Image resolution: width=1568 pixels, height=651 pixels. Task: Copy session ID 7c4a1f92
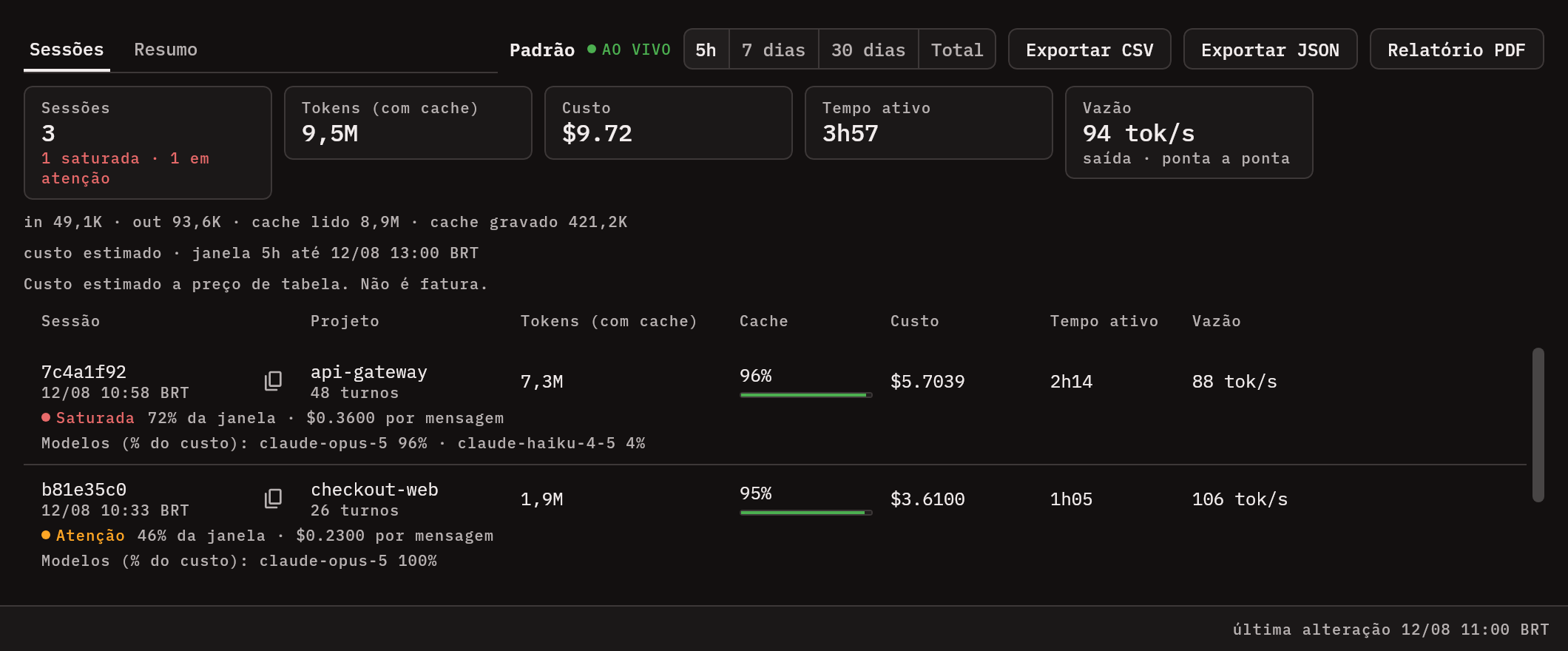[x=274, y=381]
